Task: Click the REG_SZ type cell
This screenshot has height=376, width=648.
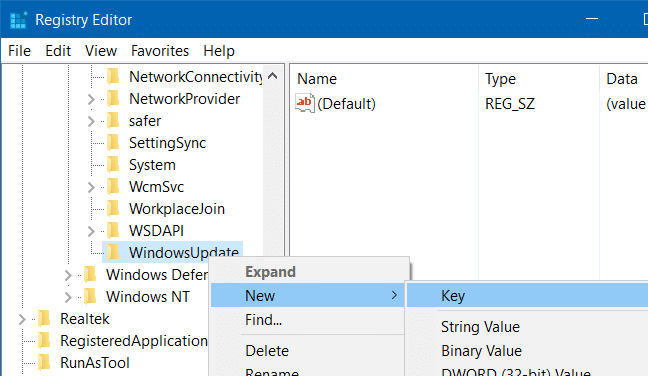Action: (510, 104)
